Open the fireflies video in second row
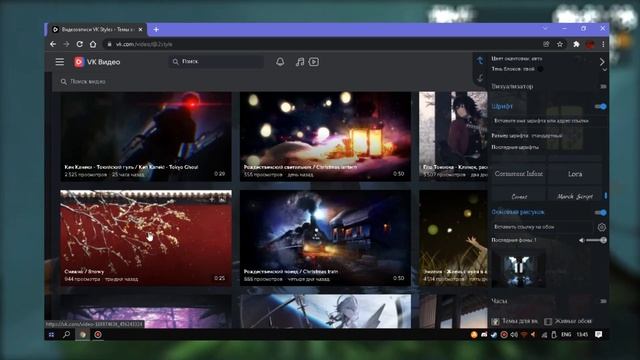This screenshot has height=360, width=640. coord(453,238)
